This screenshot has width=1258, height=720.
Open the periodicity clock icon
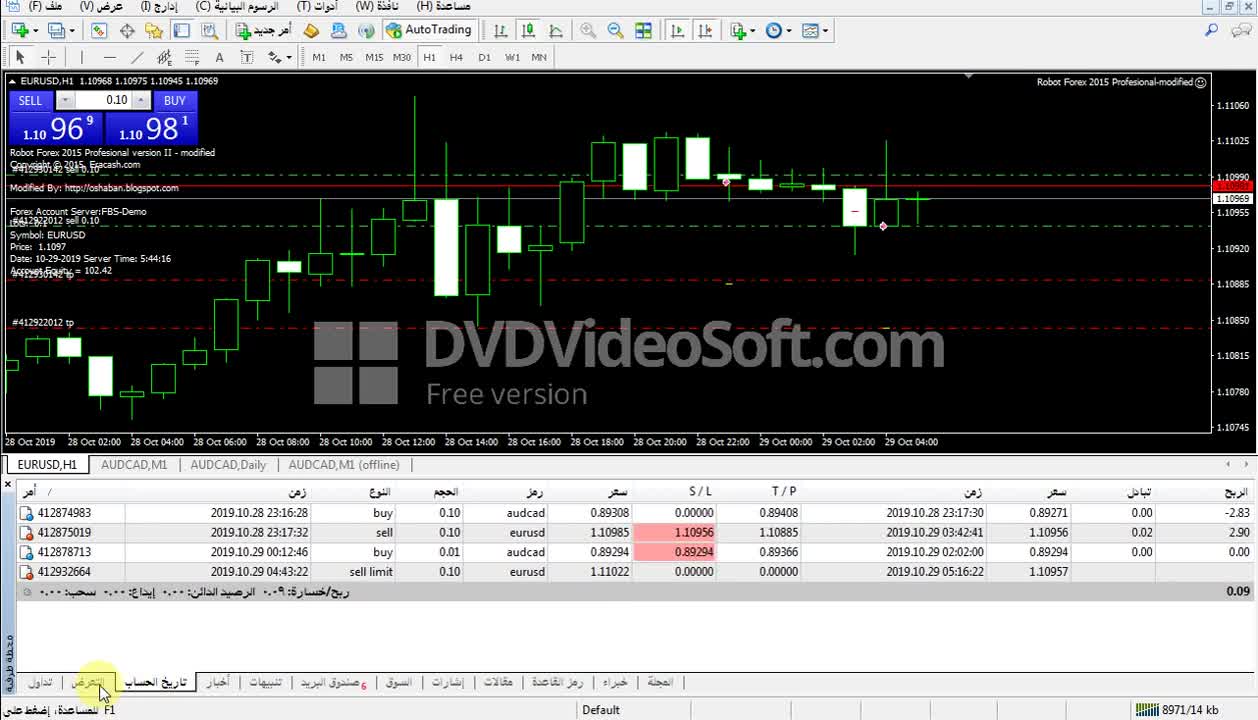pos(773,31)
